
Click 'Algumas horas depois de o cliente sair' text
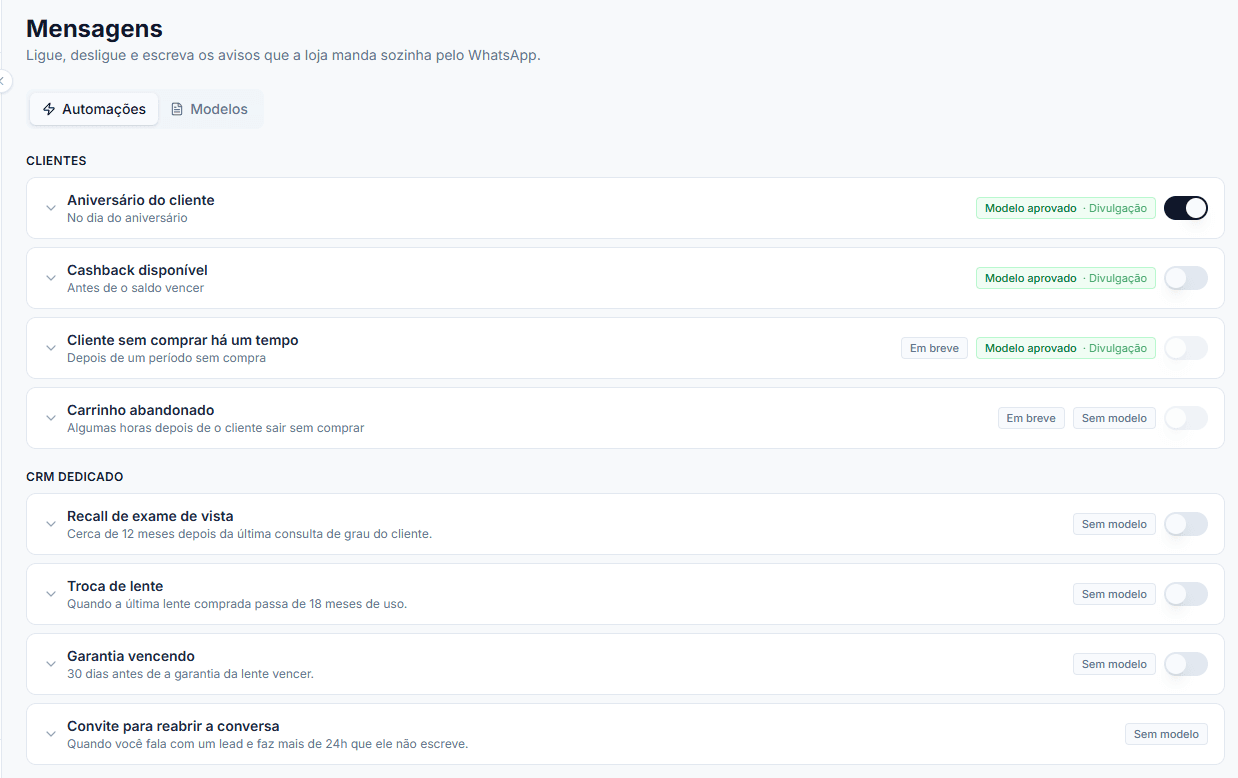click(216, 428)
